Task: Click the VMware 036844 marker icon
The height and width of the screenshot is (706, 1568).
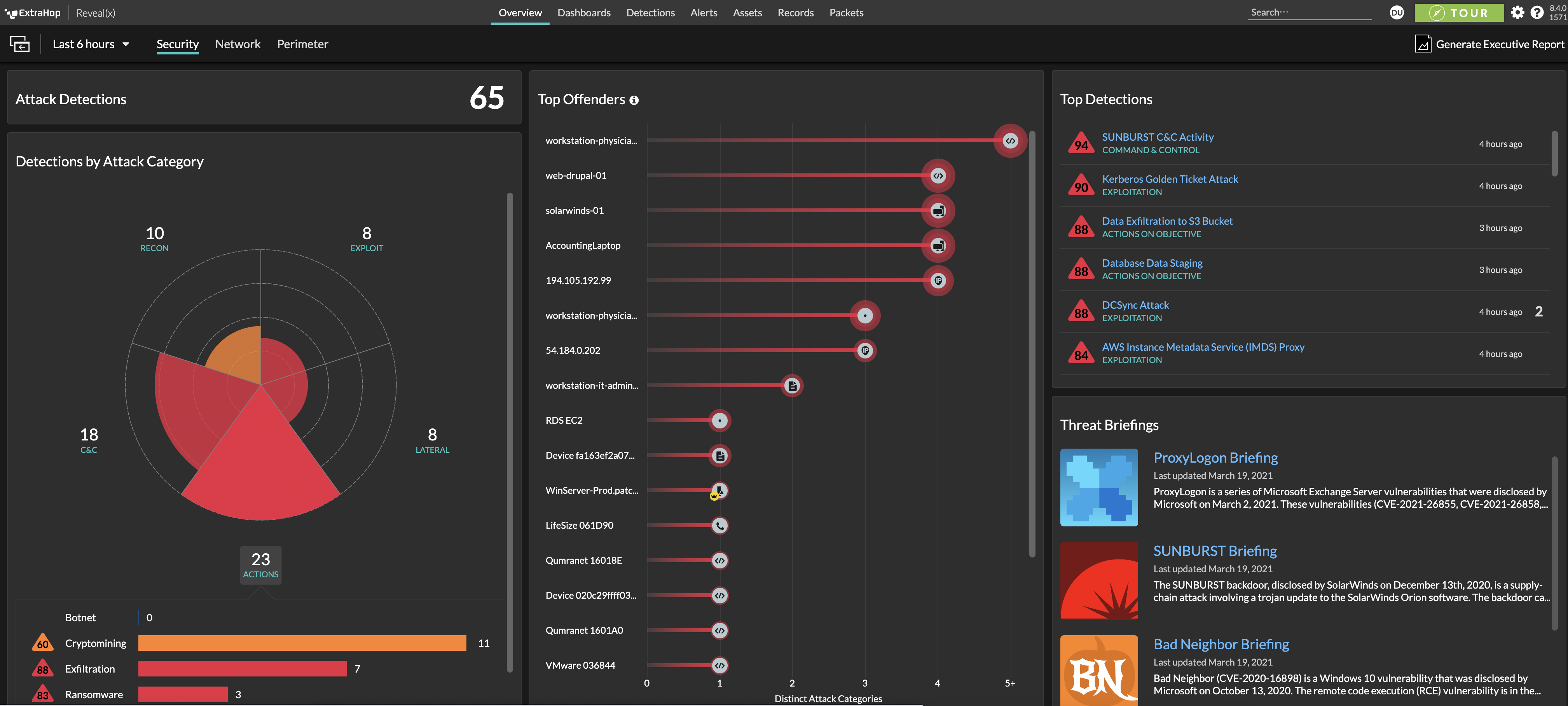Action: click(x=719, y=665)
